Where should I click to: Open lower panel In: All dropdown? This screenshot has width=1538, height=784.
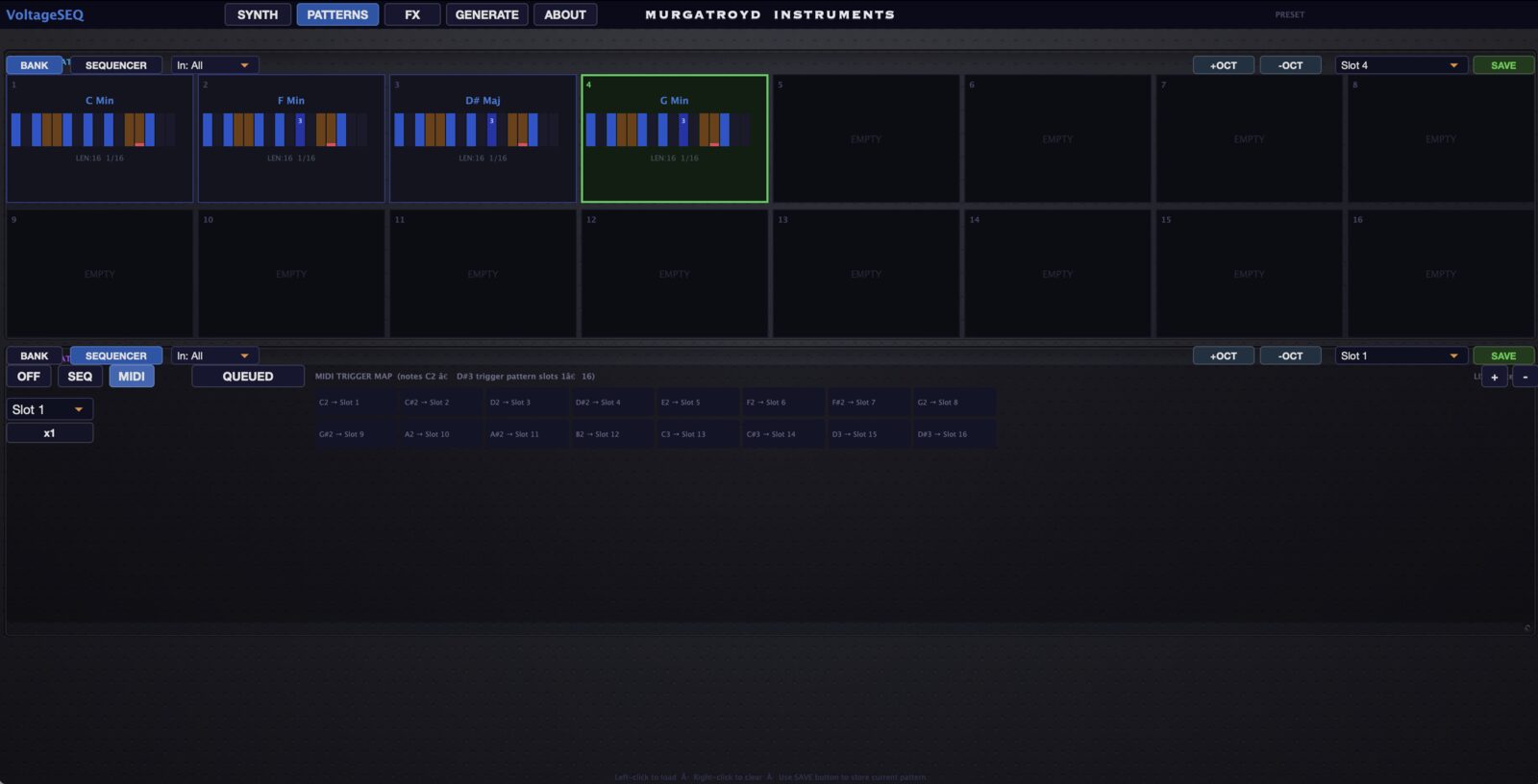click(x=214, y=355)
